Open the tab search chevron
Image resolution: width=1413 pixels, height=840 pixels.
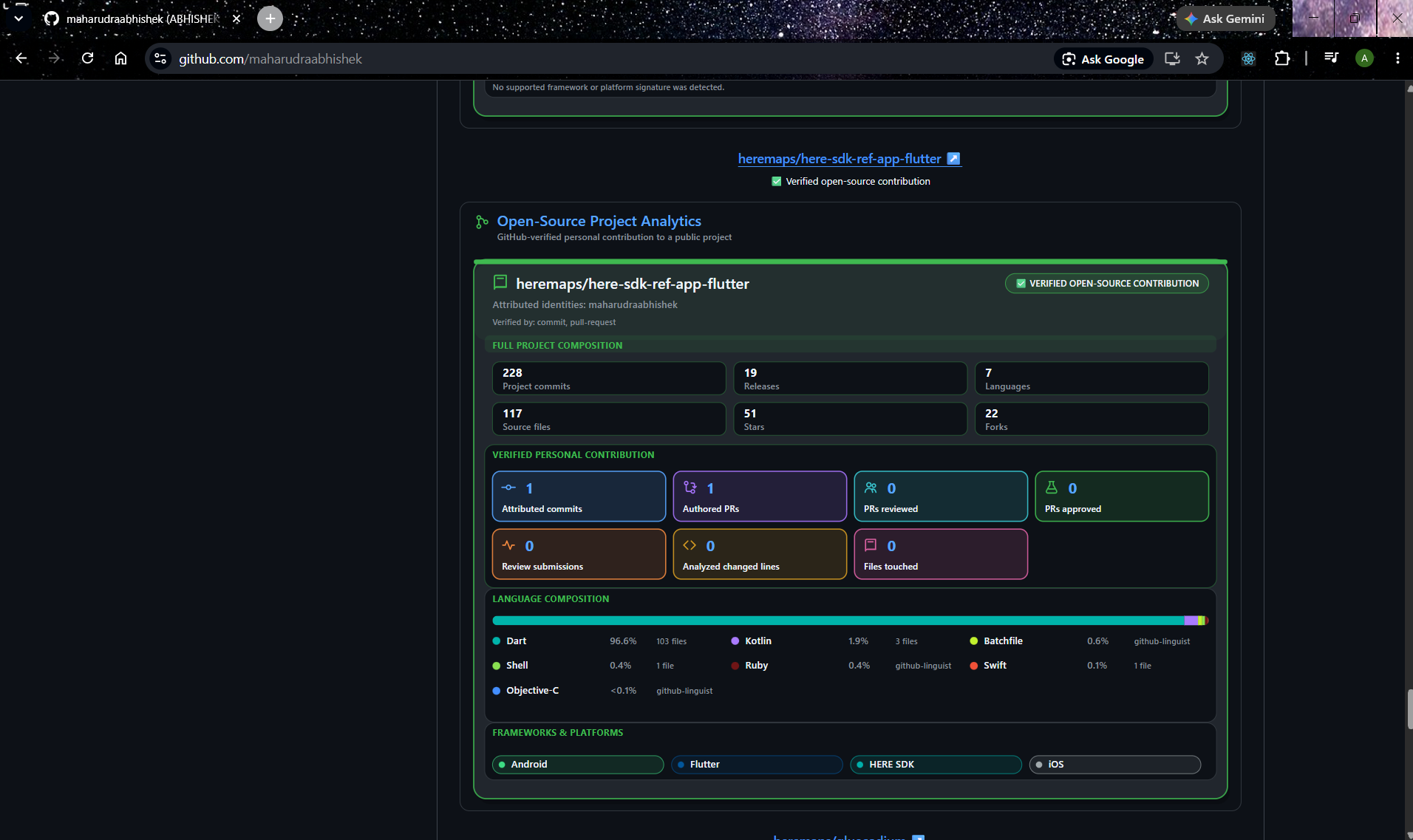[18, 18]
